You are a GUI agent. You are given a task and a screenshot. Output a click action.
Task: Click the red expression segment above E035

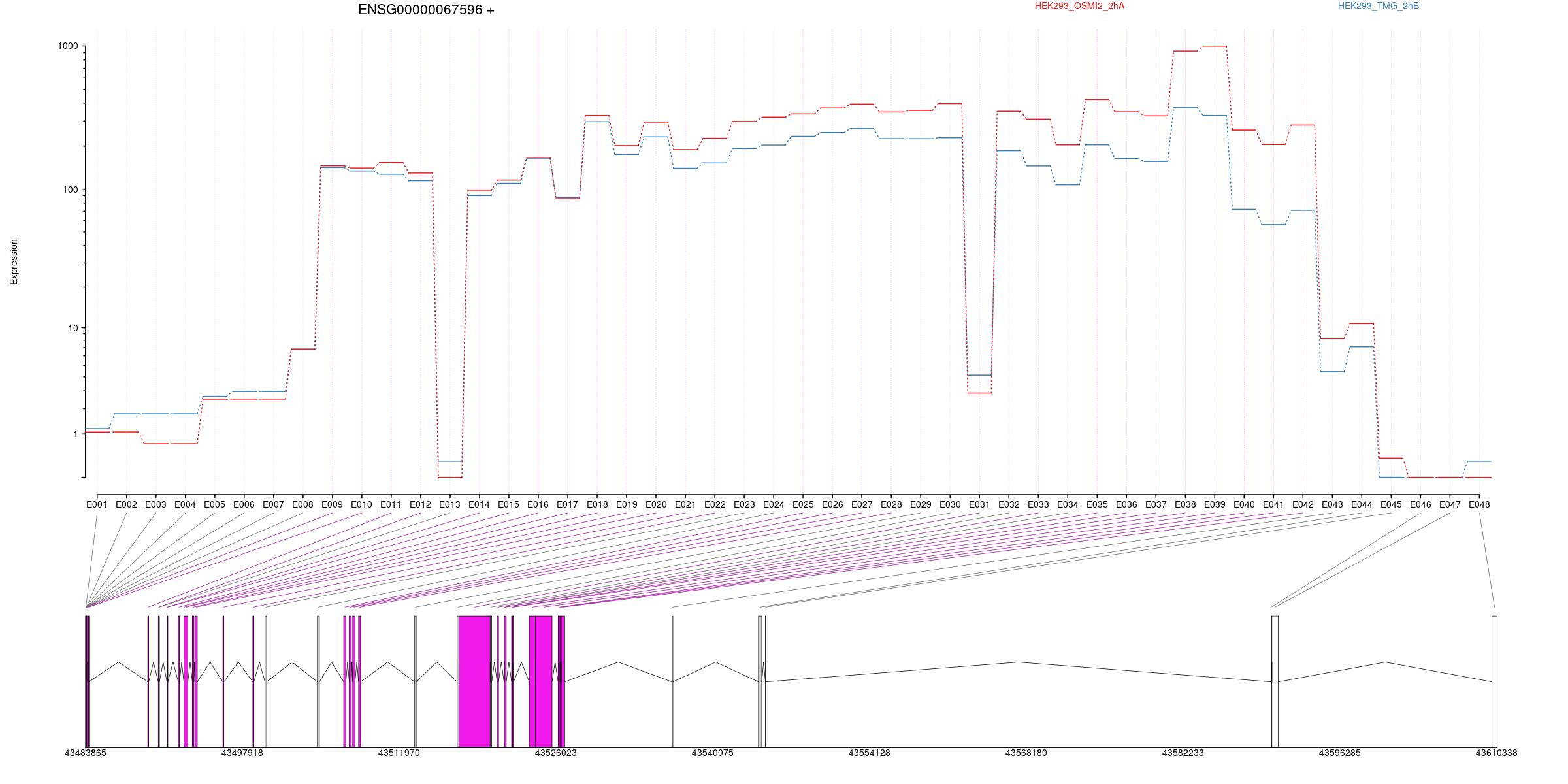(1097, 99)
